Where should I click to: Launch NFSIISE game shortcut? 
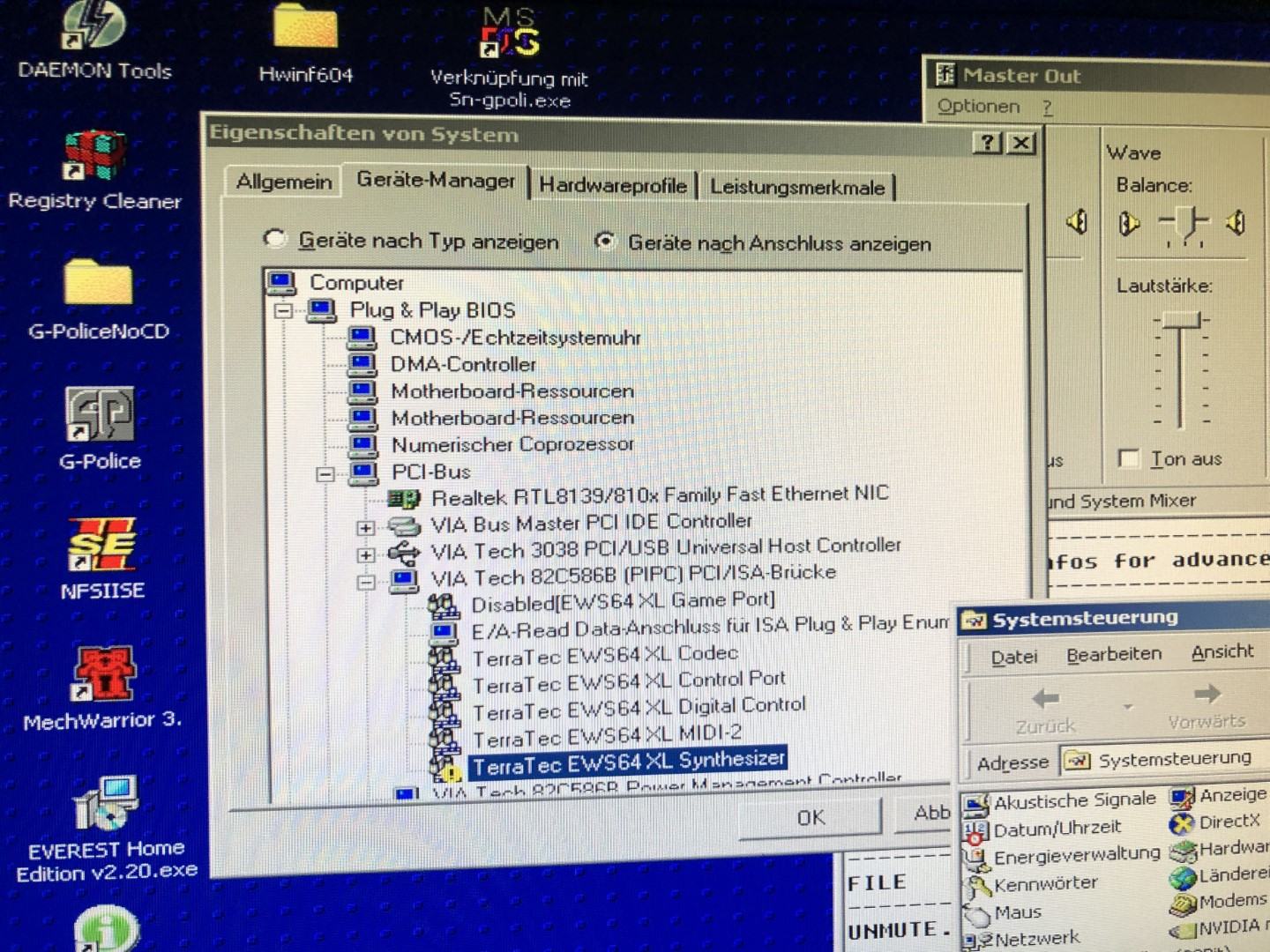click(x=102, y=560)
